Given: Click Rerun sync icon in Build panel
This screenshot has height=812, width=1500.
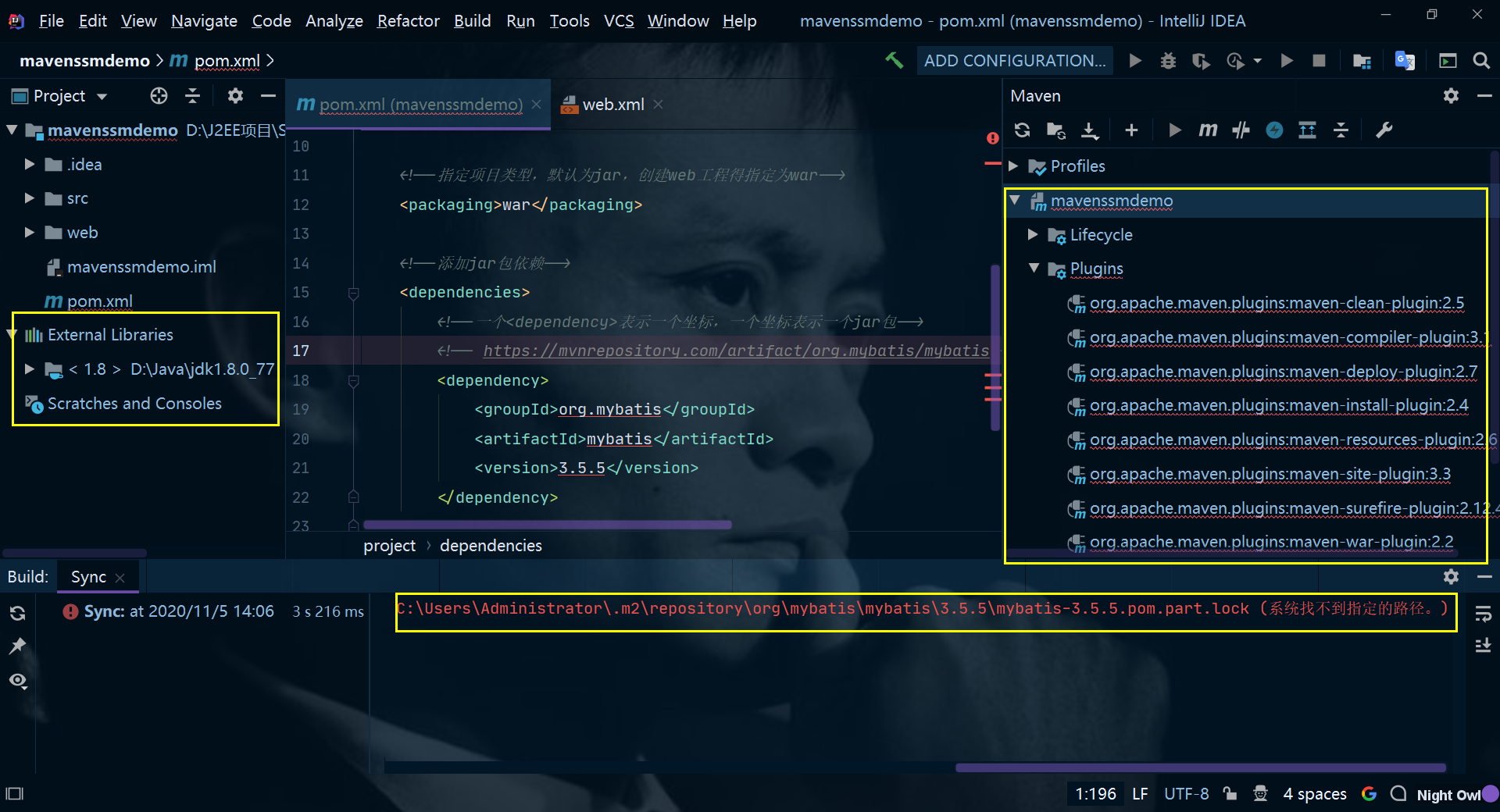Looking at the screenshot, I should click(17, 613).
